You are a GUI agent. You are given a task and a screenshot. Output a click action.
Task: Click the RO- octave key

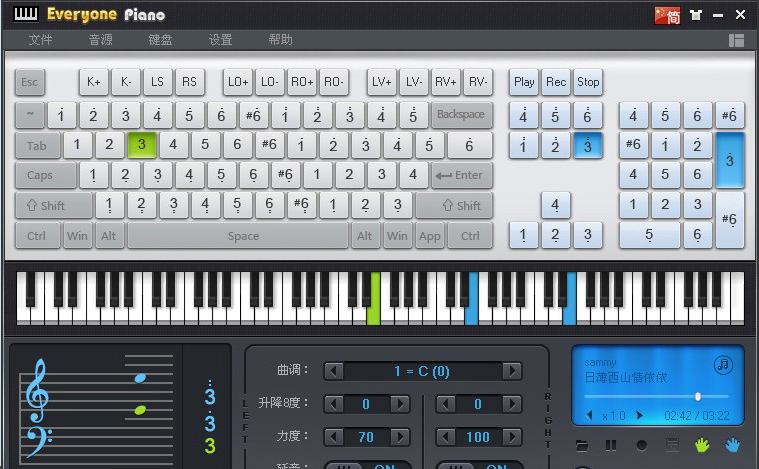[x=334, y=82]
